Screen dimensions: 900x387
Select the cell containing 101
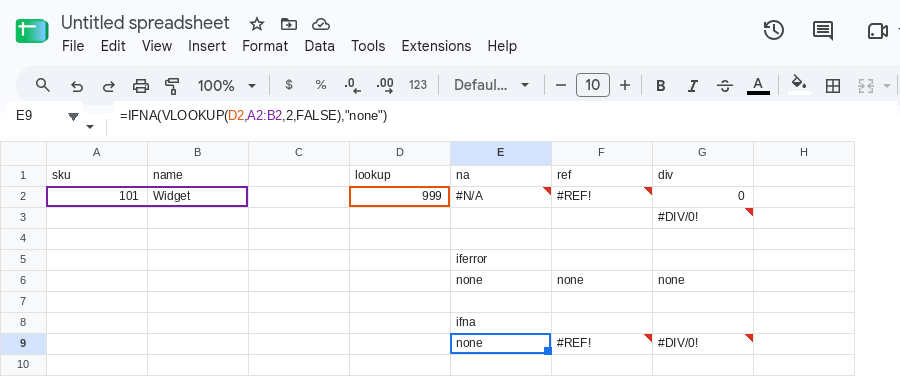pos(97,196)
